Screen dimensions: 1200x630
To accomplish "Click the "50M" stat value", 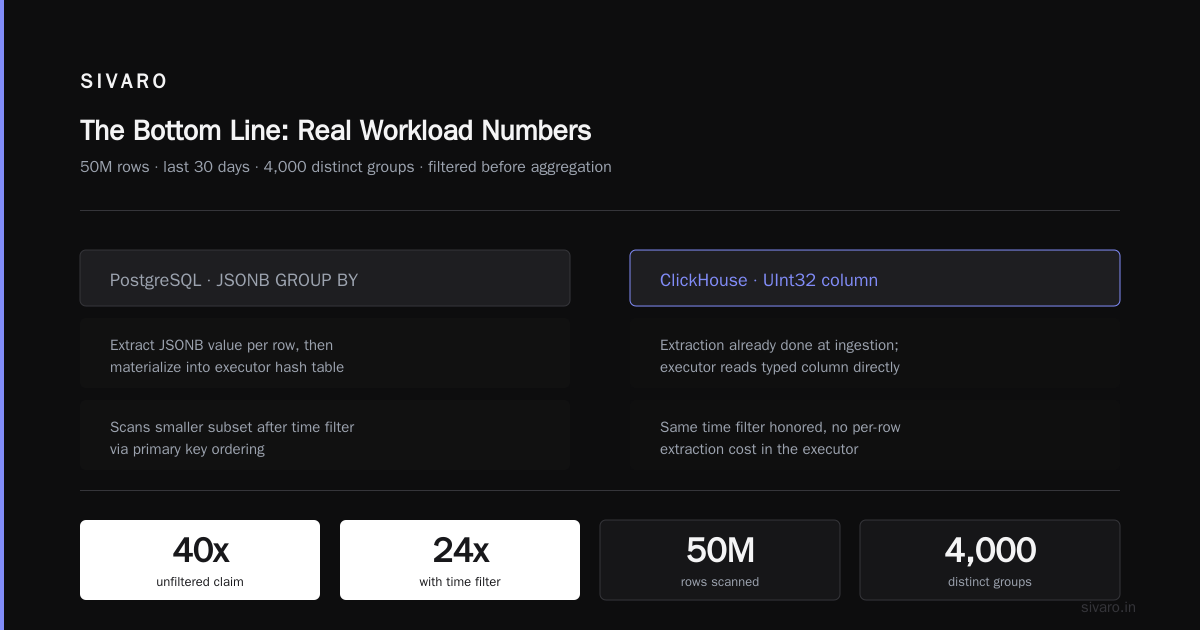I will (x=720, y=550).
